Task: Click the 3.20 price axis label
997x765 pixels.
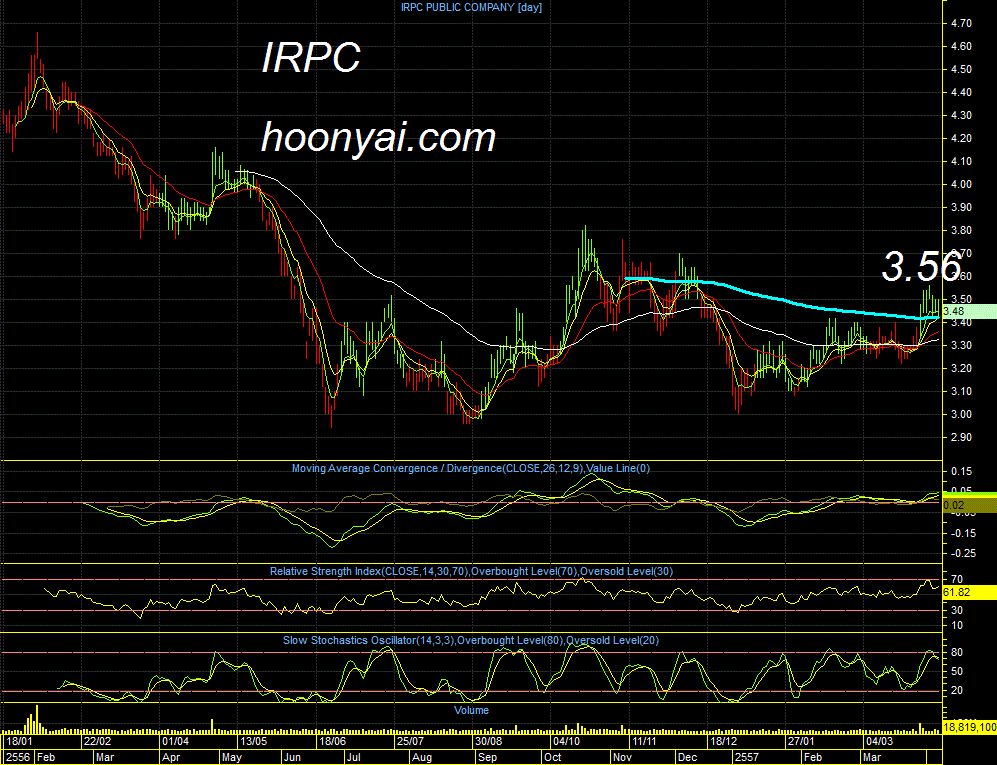Action: point(961,368)
